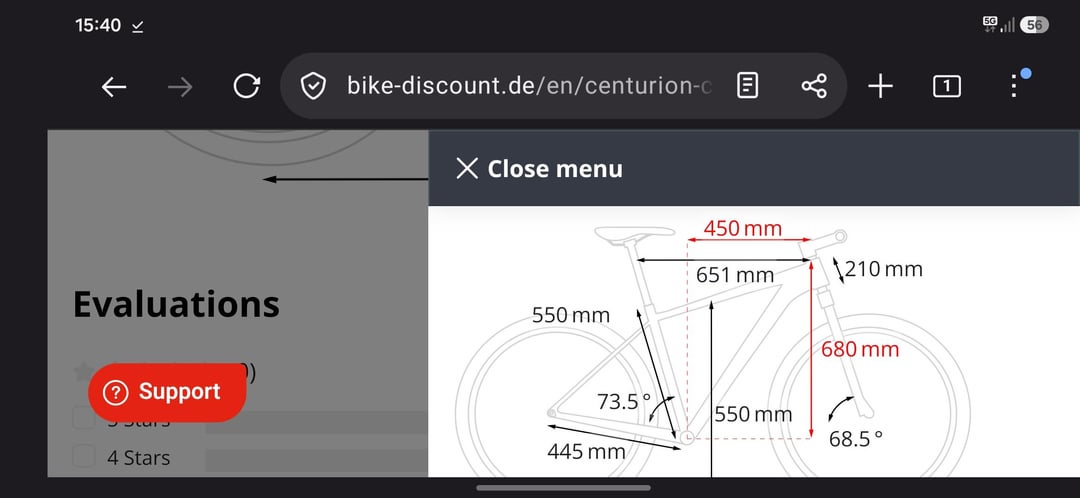Open site security shield icon
The image size is (1080, 498).
(313, 87)
